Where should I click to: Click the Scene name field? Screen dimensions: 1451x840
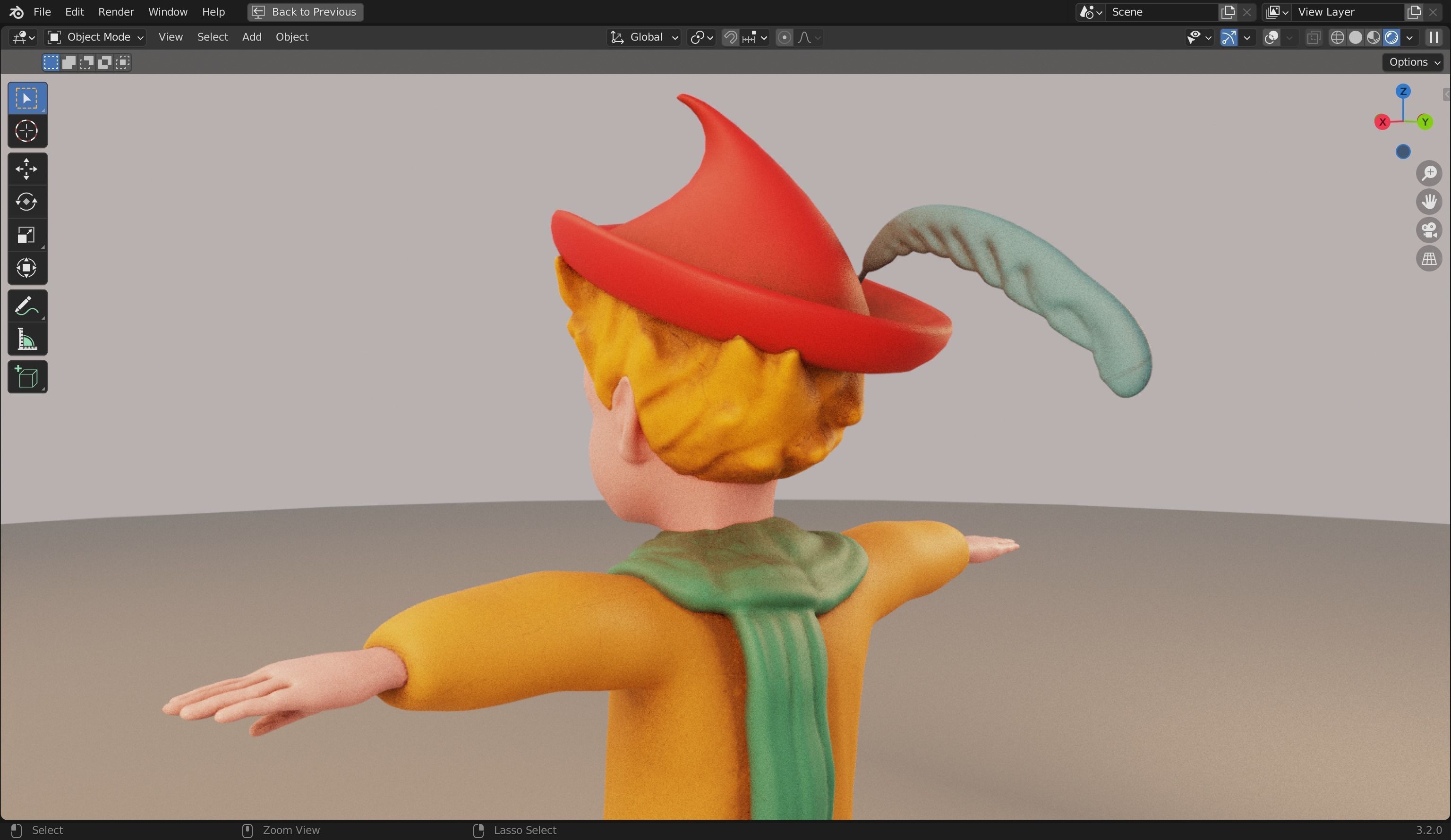(x=1162, y=12)
